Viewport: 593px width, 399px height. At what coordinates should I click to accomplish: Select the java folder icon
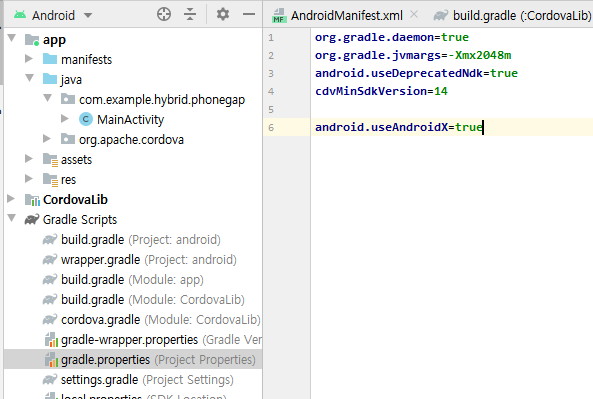pos(50,79)
